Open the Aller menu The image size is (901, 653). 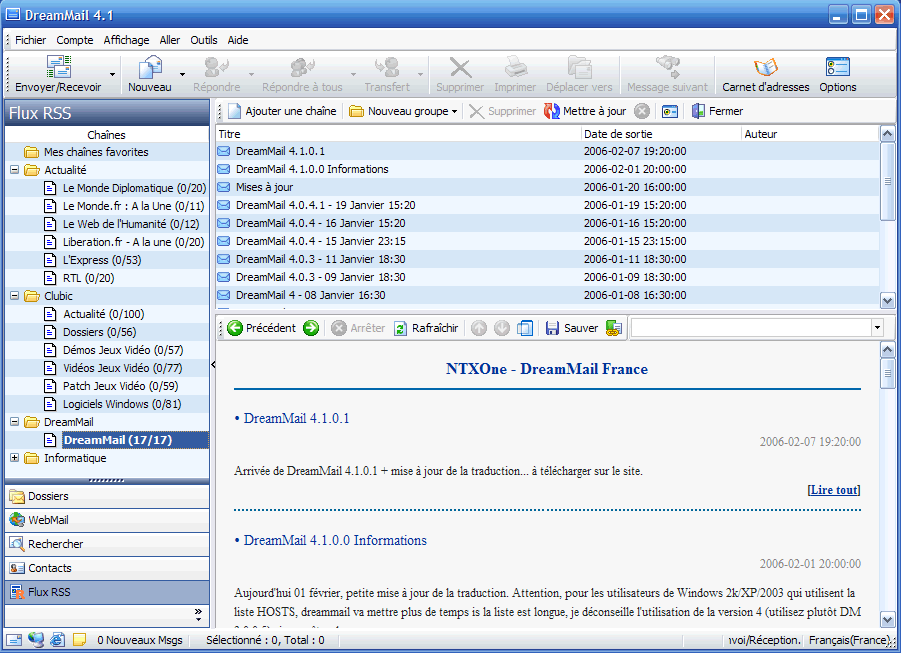click(170, 40)
